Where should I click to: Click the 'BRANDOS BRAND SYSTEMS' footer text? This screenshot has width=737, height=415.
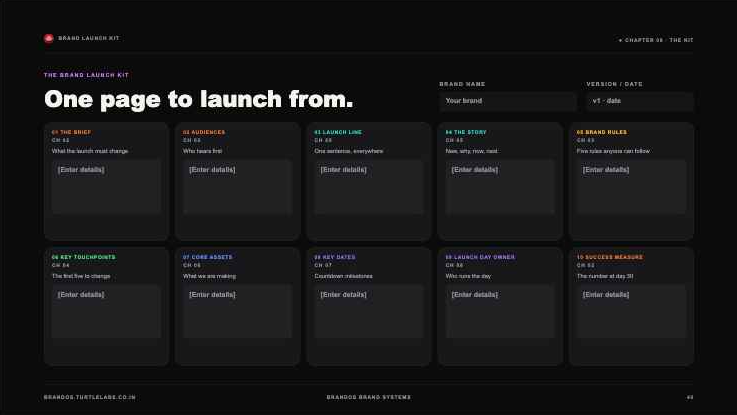[369, 398]
